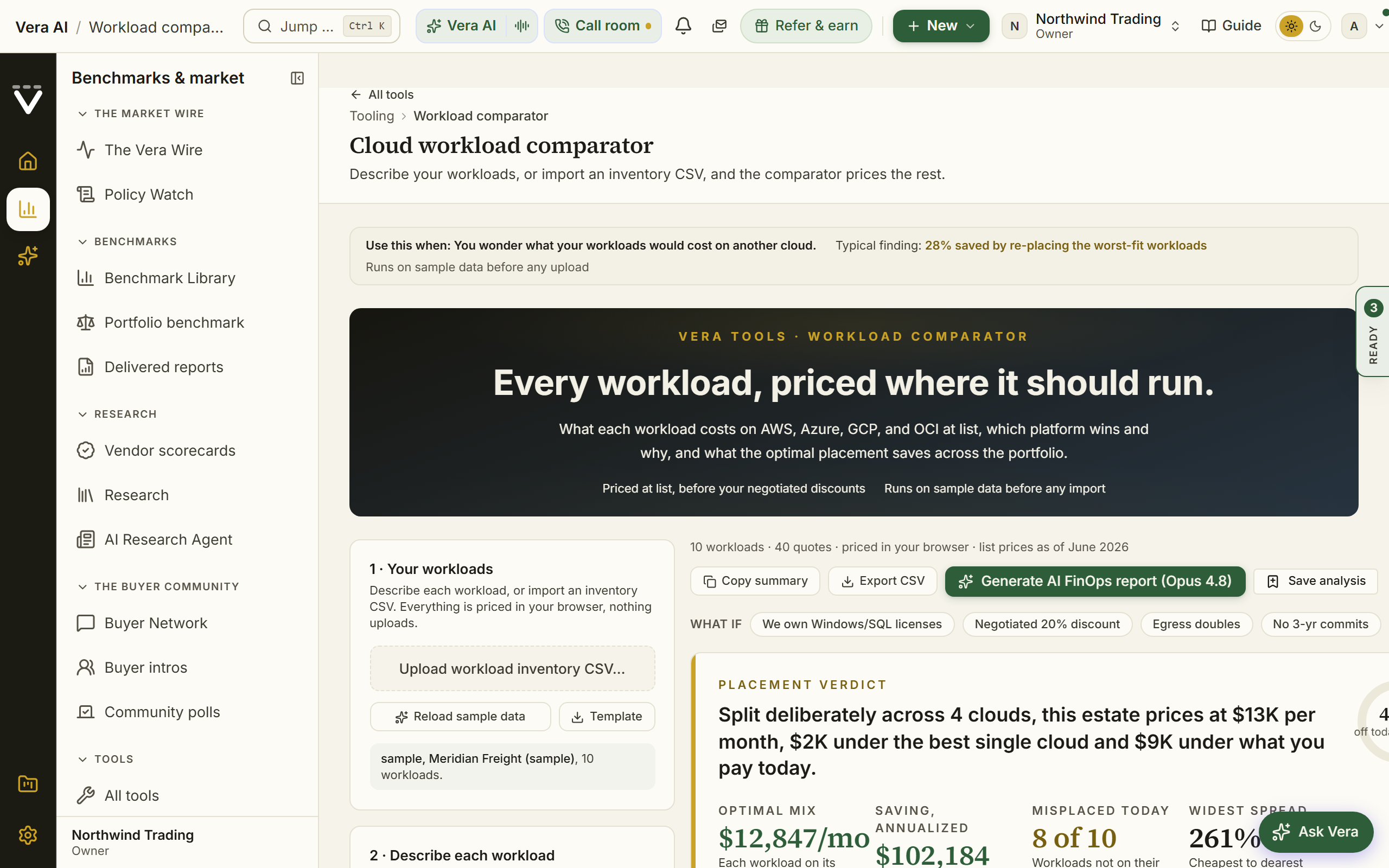
Task: Open Buyer intros
Action: pyautogui.click(x=187, y=668)
